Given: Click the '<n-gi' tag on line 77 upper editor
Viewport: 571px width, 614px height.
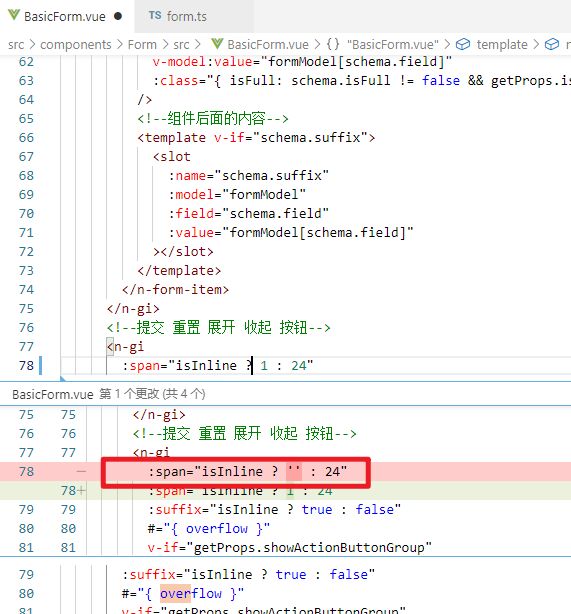Looking at the screenshot, I should (x=125, y=347).
